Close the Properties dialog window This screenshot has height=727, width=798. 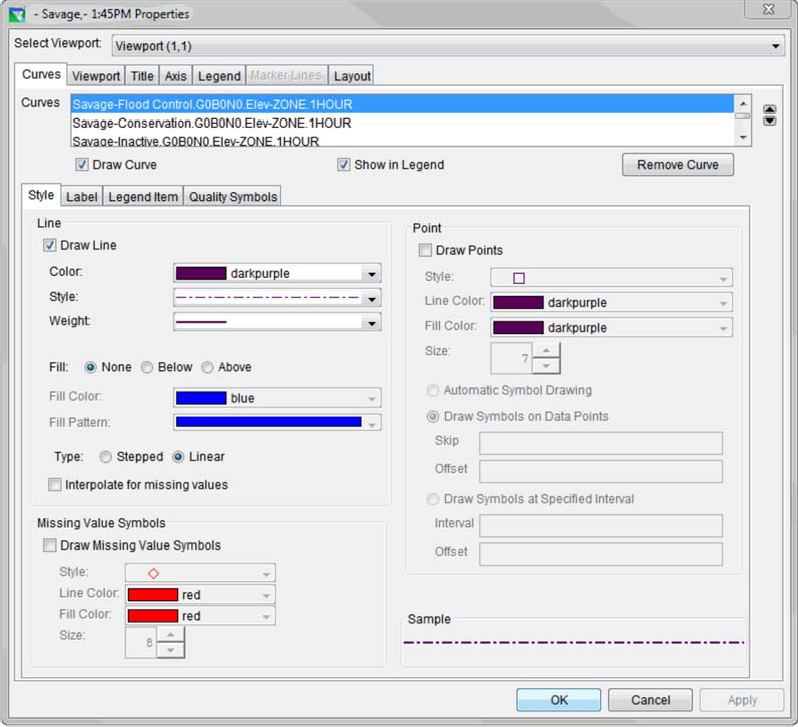(768, 9)
